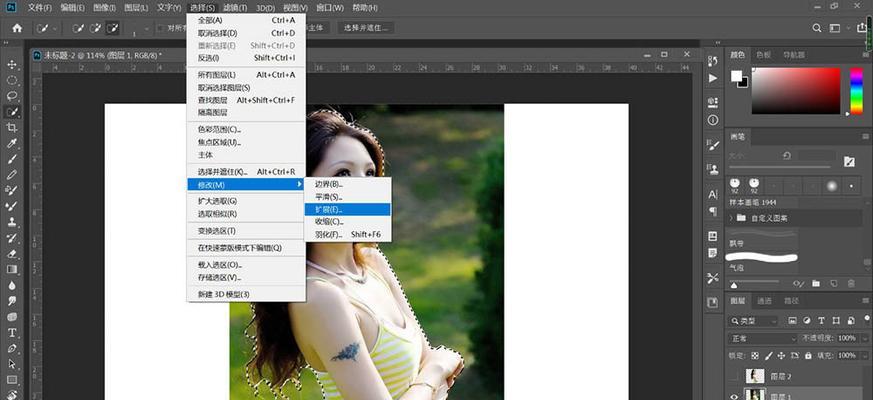This screenshot has height=400, width=873.
Task: Select the Lasso tool
Action: point(11,96)
